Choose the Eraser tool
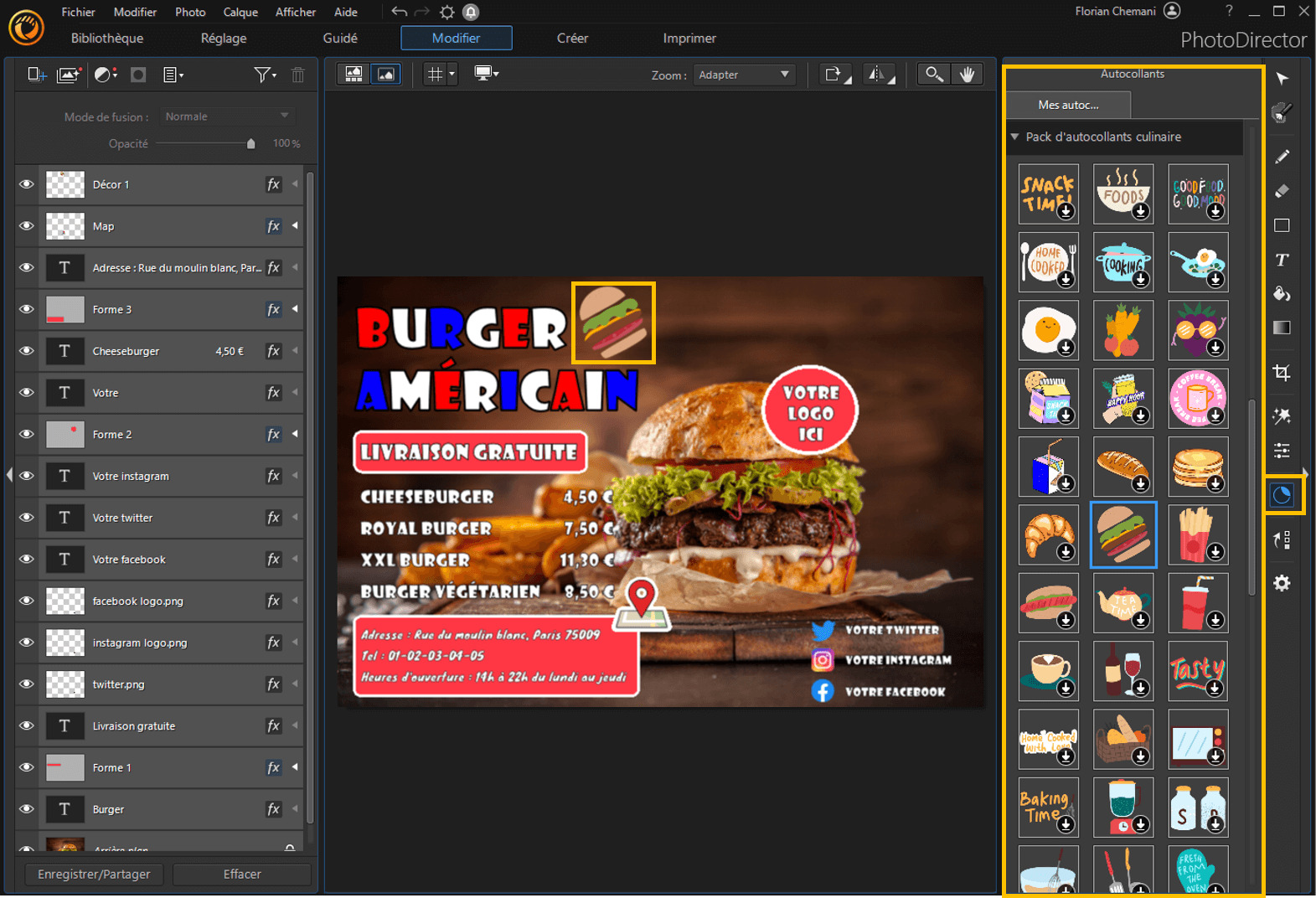Viewport: 1316px width, 898px height. 1282,191
